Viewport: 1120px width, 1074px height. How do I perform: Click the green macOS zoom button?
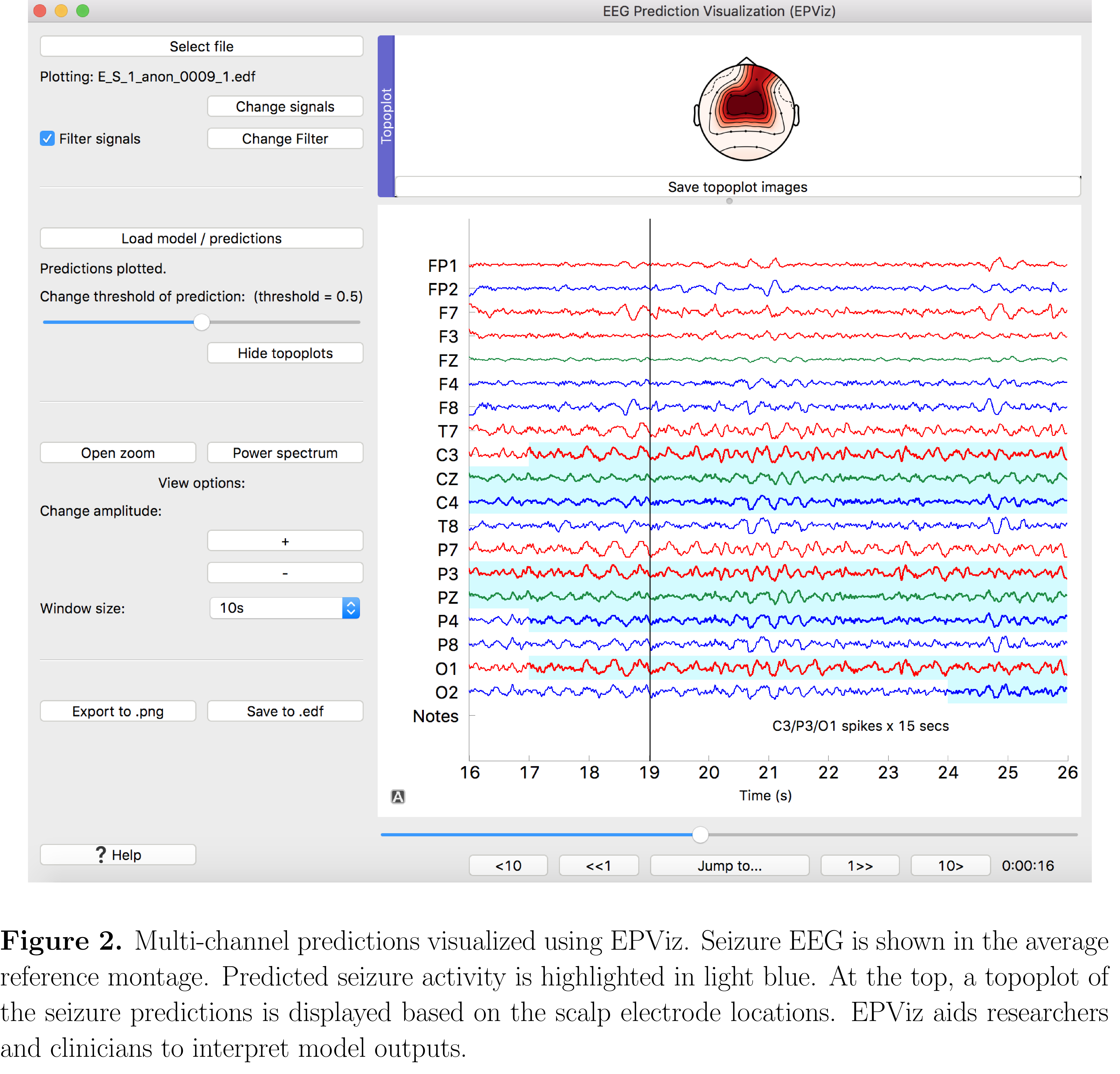tap(83, 11)
